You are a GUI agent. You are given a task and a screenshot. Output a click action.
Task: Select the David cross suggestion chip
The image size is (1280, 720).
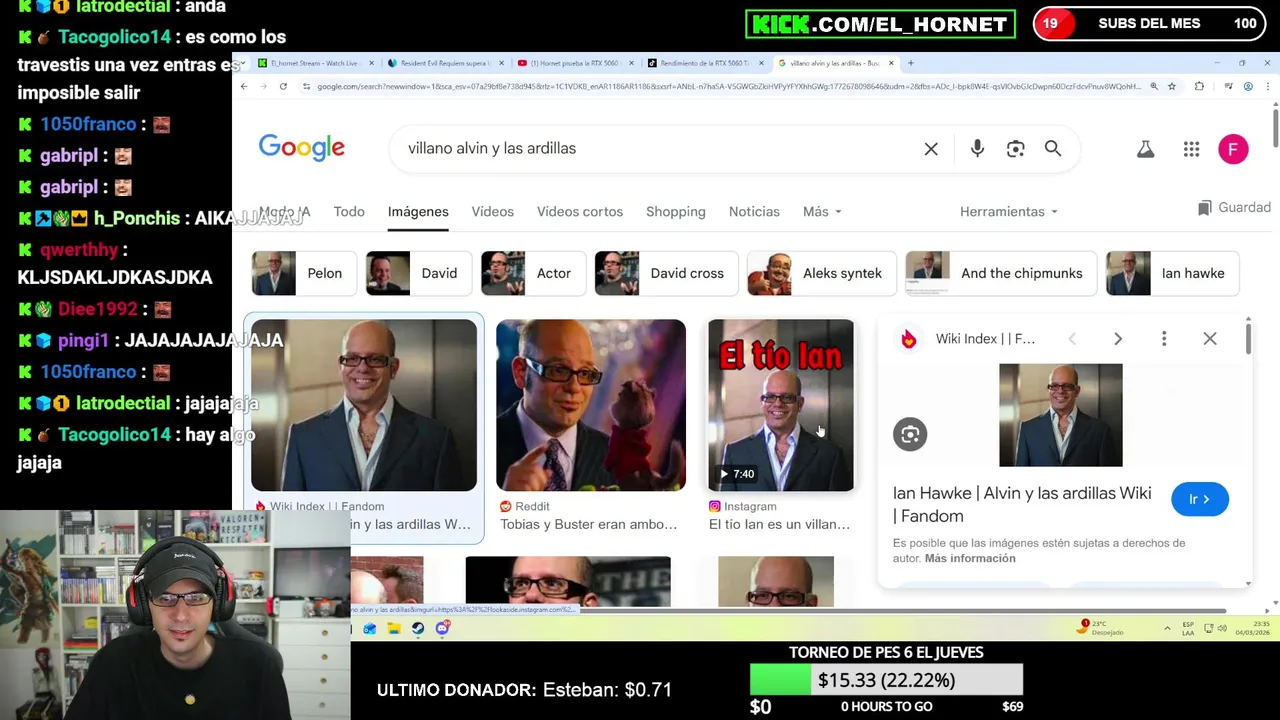pyautogui.click(x=665, y=274)
